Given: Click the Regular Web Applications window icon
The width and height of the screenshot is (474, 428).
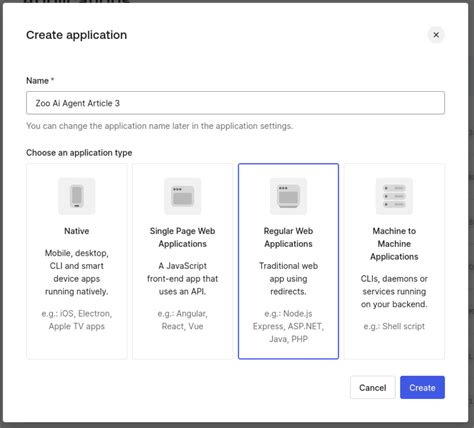Looking at the screenshot, I should (288, 196).
